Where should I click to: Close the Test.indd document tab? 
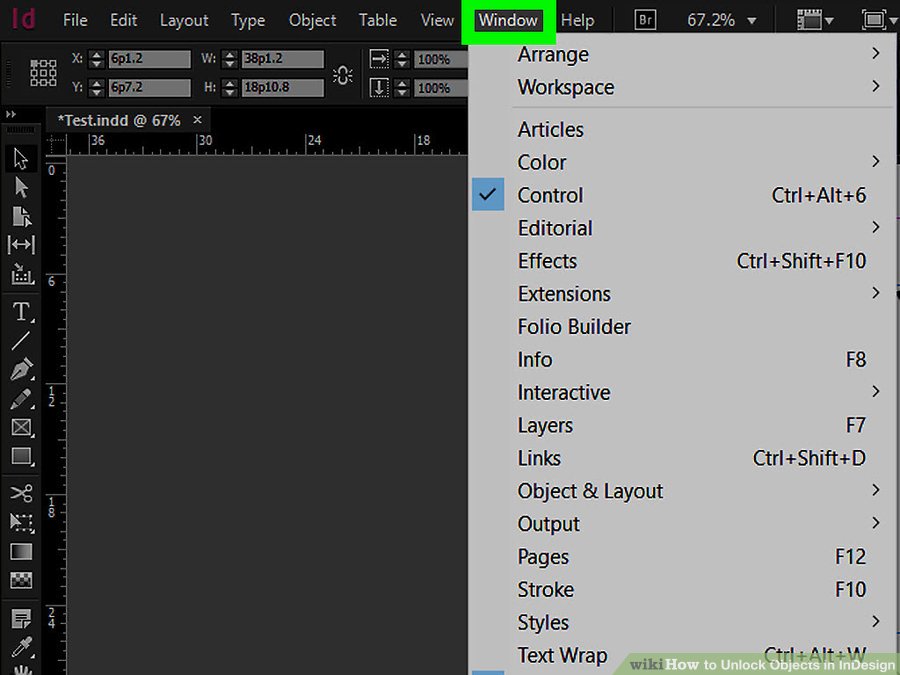197,120
